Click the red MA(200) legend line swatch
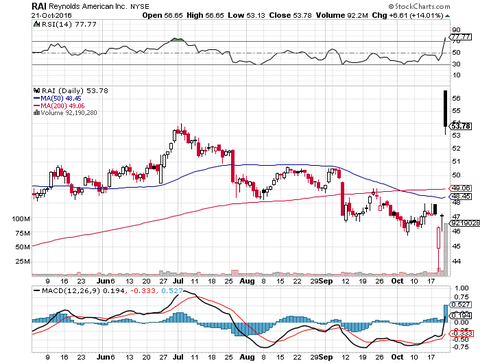 36,106
